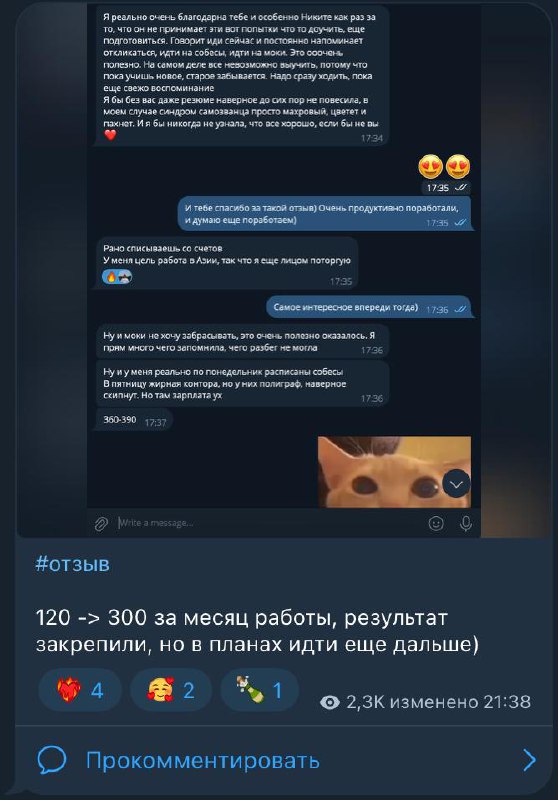Toggle the smiling hearts reaction with 2
Image resolution: width=558 pixels, height=800 pixels.
pos(171,690)
